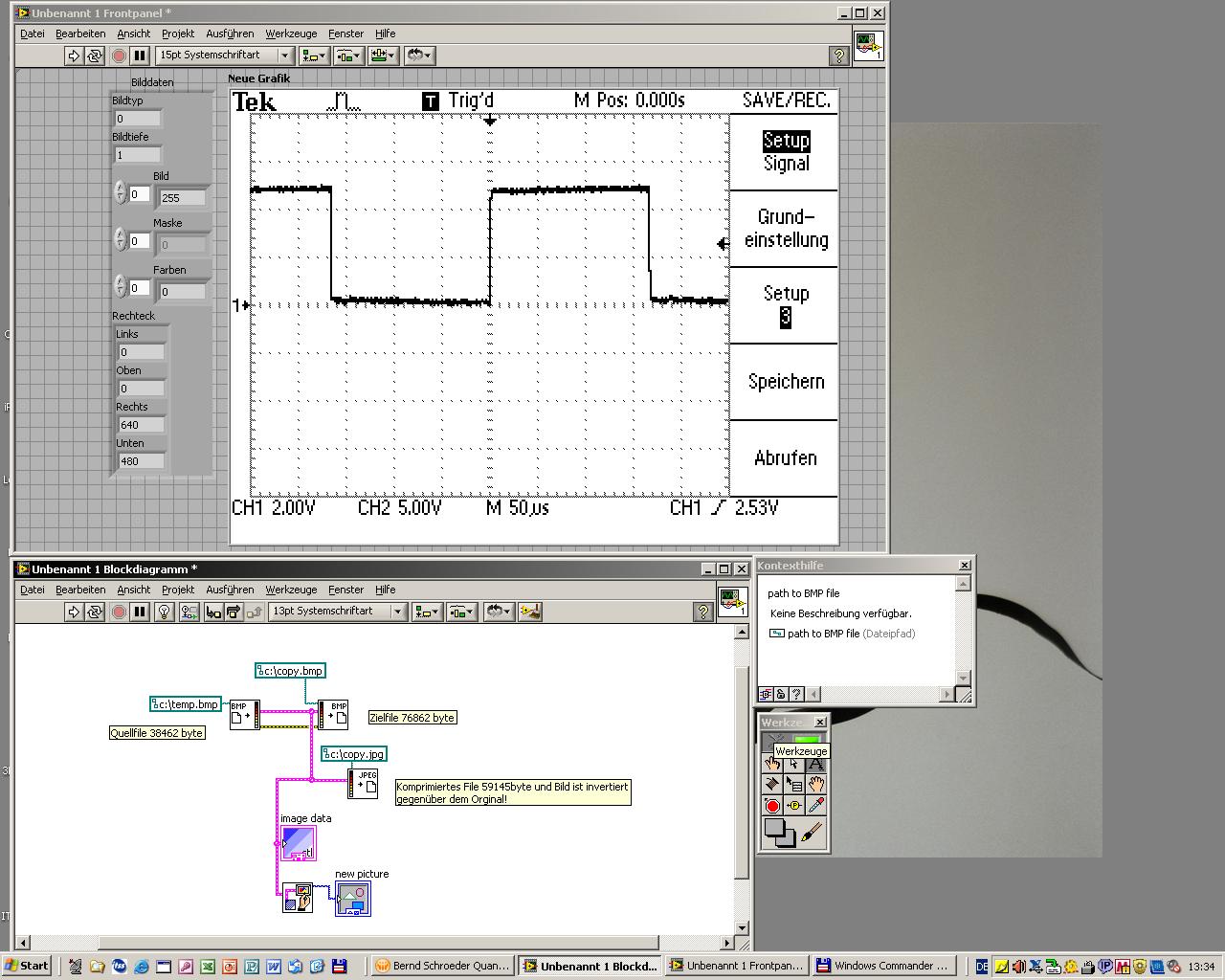The width and height of the screenshot is (1225, 980).
Task: Select the paintbrush coloring tool
Action: click(x=812, y=833)
